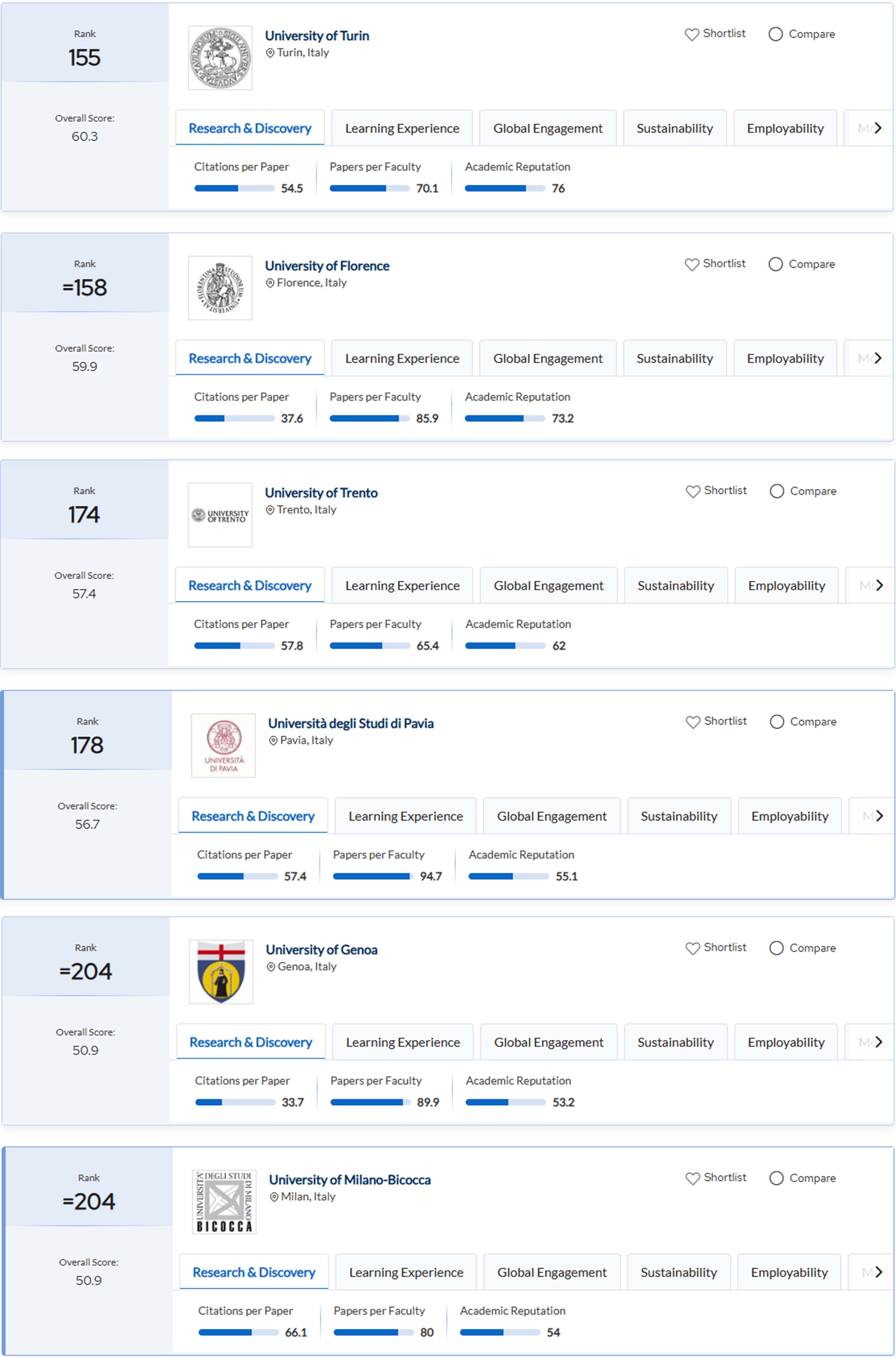The height and width of the screenshot is (1357, 896).
Task: Switch to Learning Experience tab for Florence
Action: (x=402, y=358)
